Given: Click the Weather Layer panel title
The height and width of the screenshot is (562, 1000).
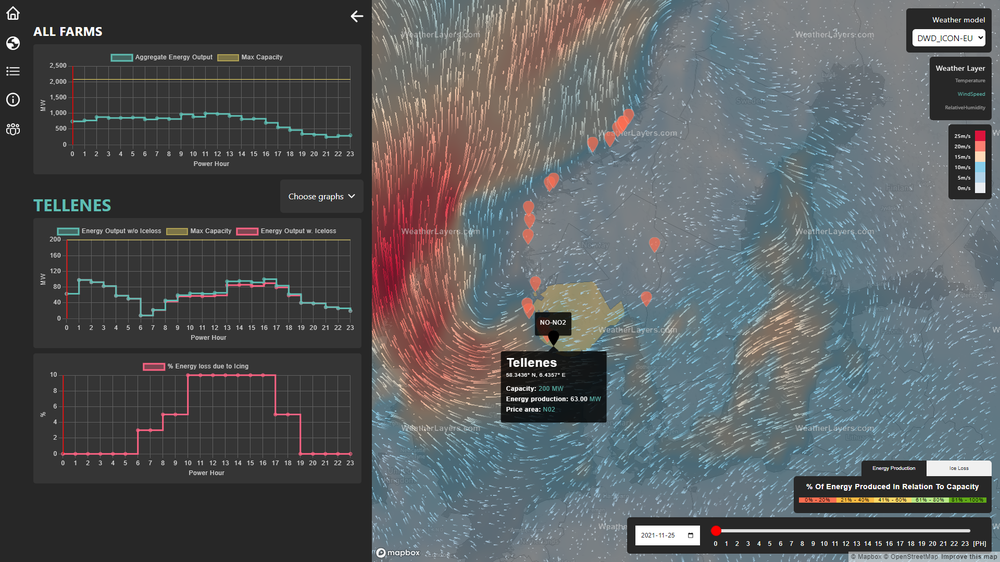Looking at the screenshot, I should click(x=960, y=68).
